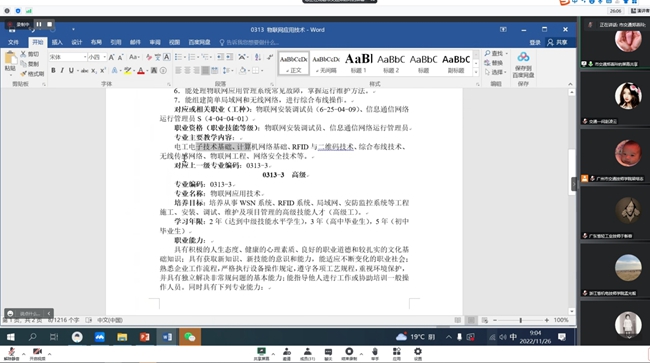Toggle Underline formatting
650x363 pixels.
(x=71, y=71)
